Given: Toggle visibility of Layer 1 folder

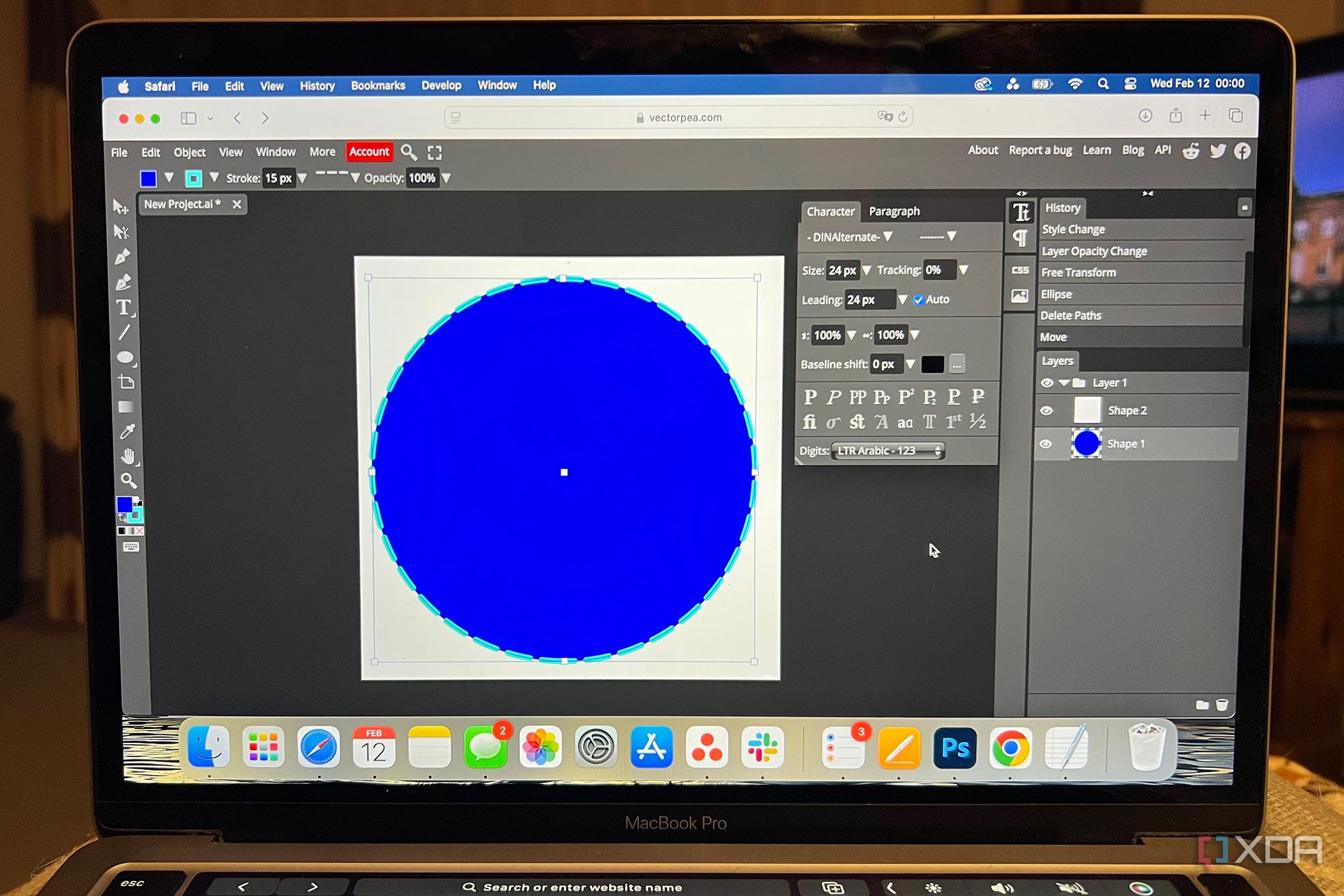Looking at the screenshot, I should pyautogui.click(x=1047, y=383).
